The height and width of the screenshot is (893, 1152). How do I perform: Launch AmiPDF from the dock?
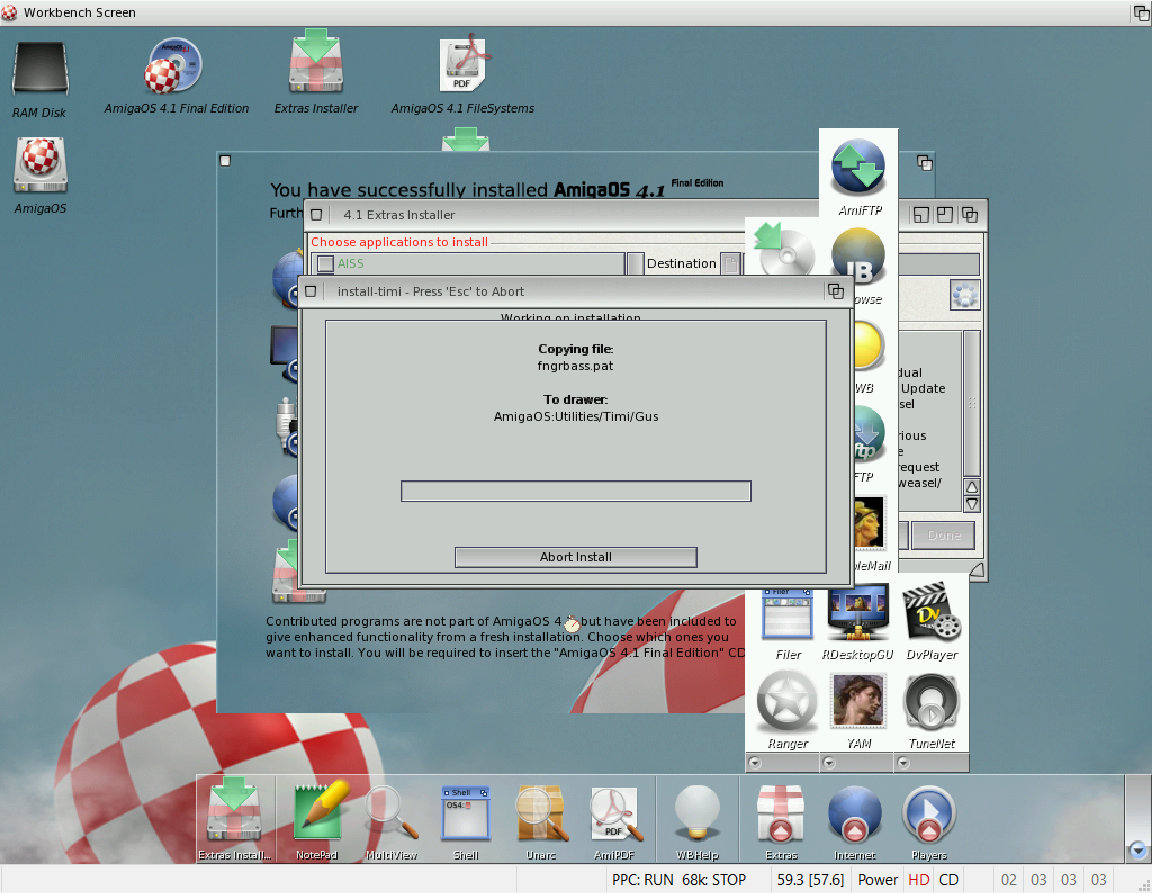[x=616, y=814]
